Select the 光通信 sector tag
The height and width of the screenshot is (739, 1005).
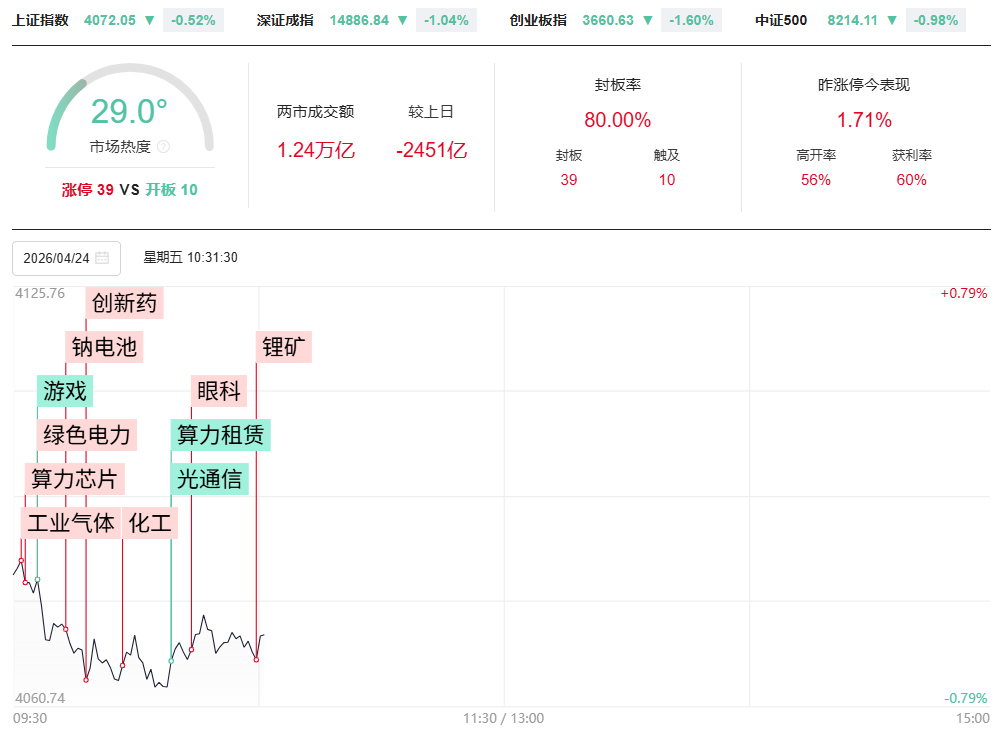[x=209, y=479]
